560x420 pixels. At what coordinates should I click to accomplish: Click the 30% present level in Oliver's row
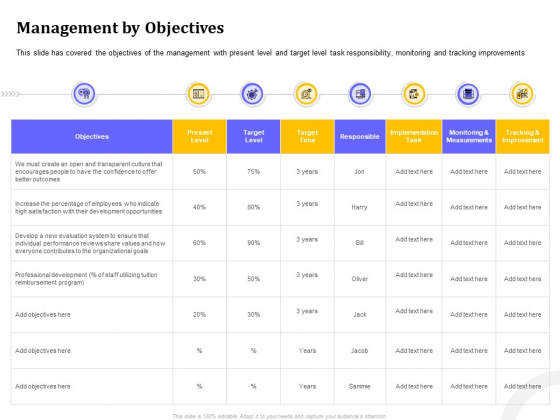pos(199,279)
